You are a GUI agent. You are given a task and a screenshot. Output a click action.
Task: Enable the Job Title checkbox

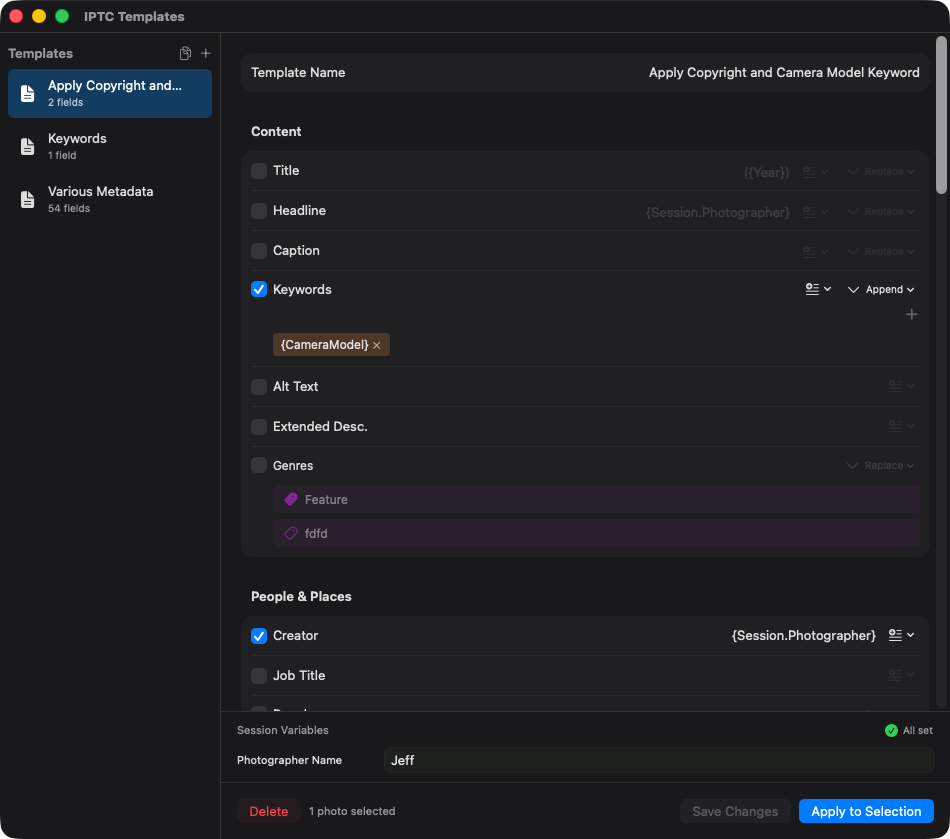259,675
